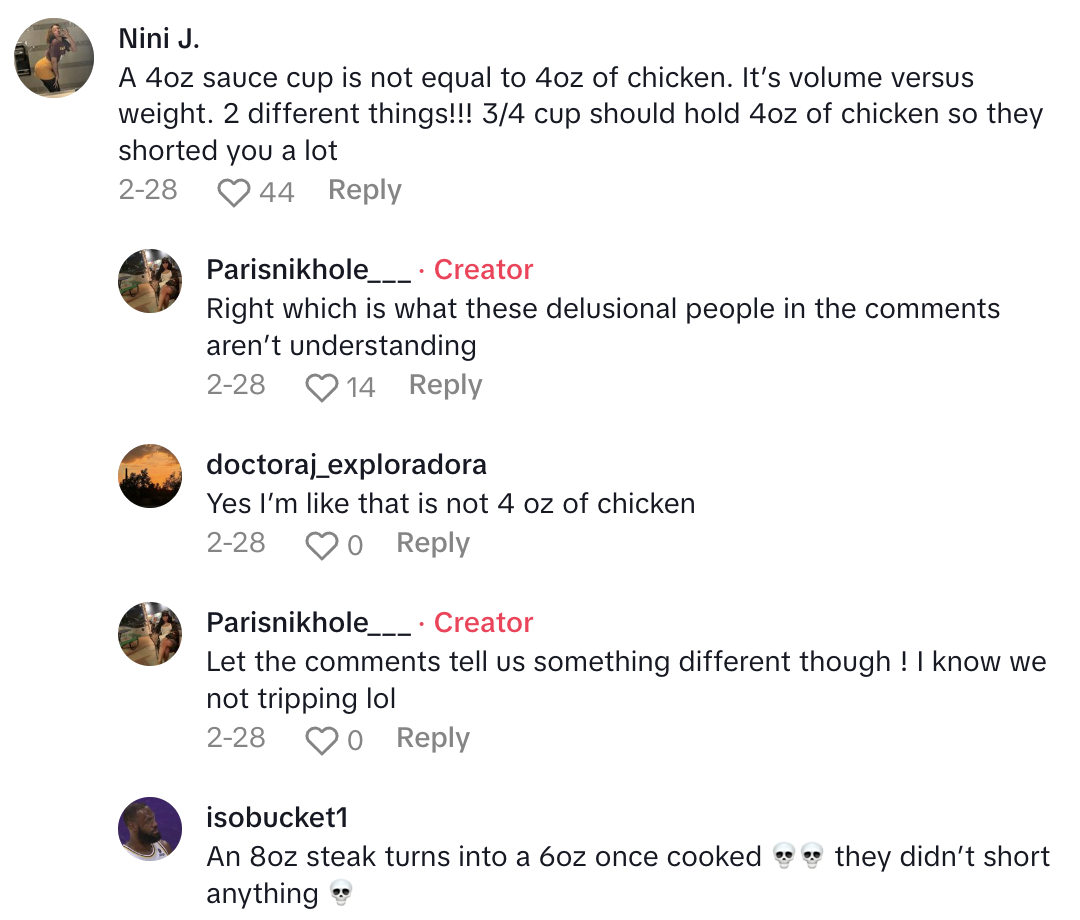Screen dimensions: 1080x920
Task: Open doctoraj_exploradora's sunset profile avatar
Action: coord(149,475)
